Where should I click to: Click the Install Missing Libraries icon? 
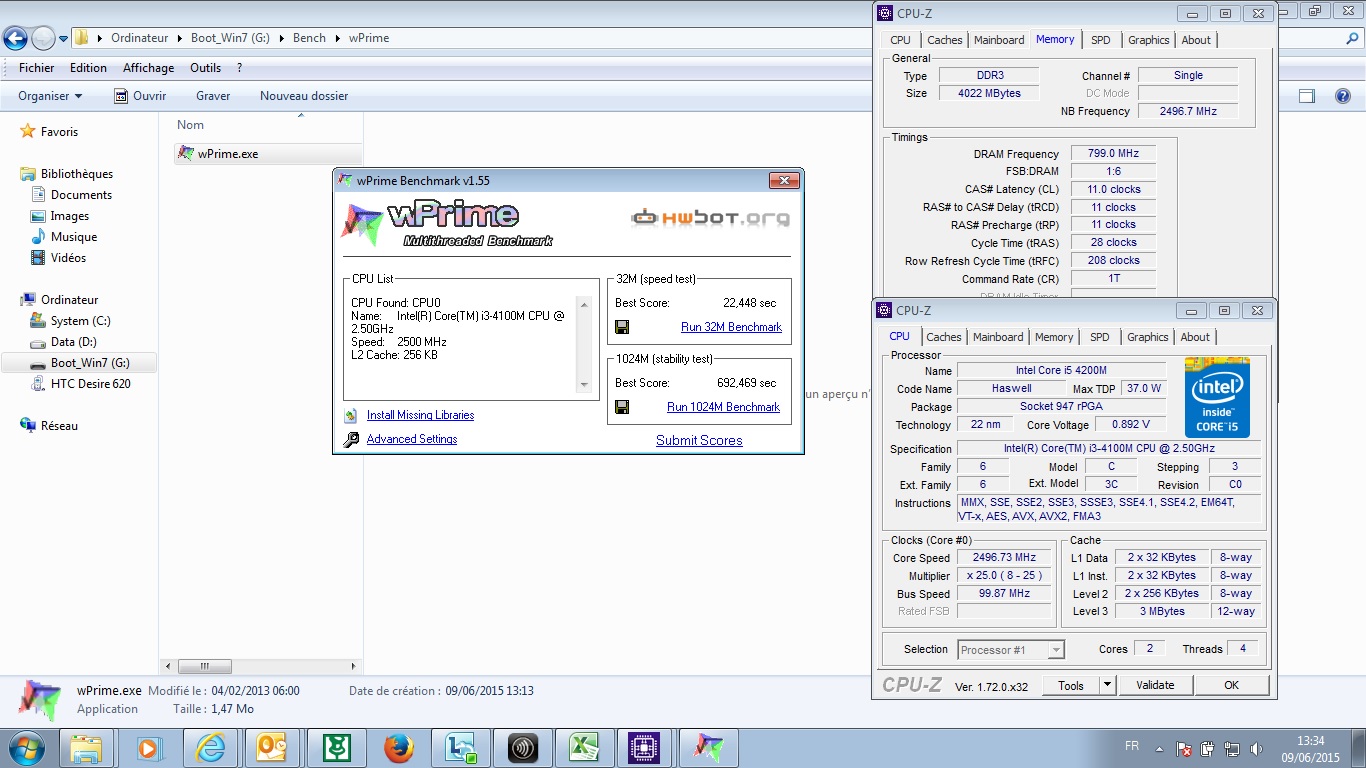click(x=350, y=415)
